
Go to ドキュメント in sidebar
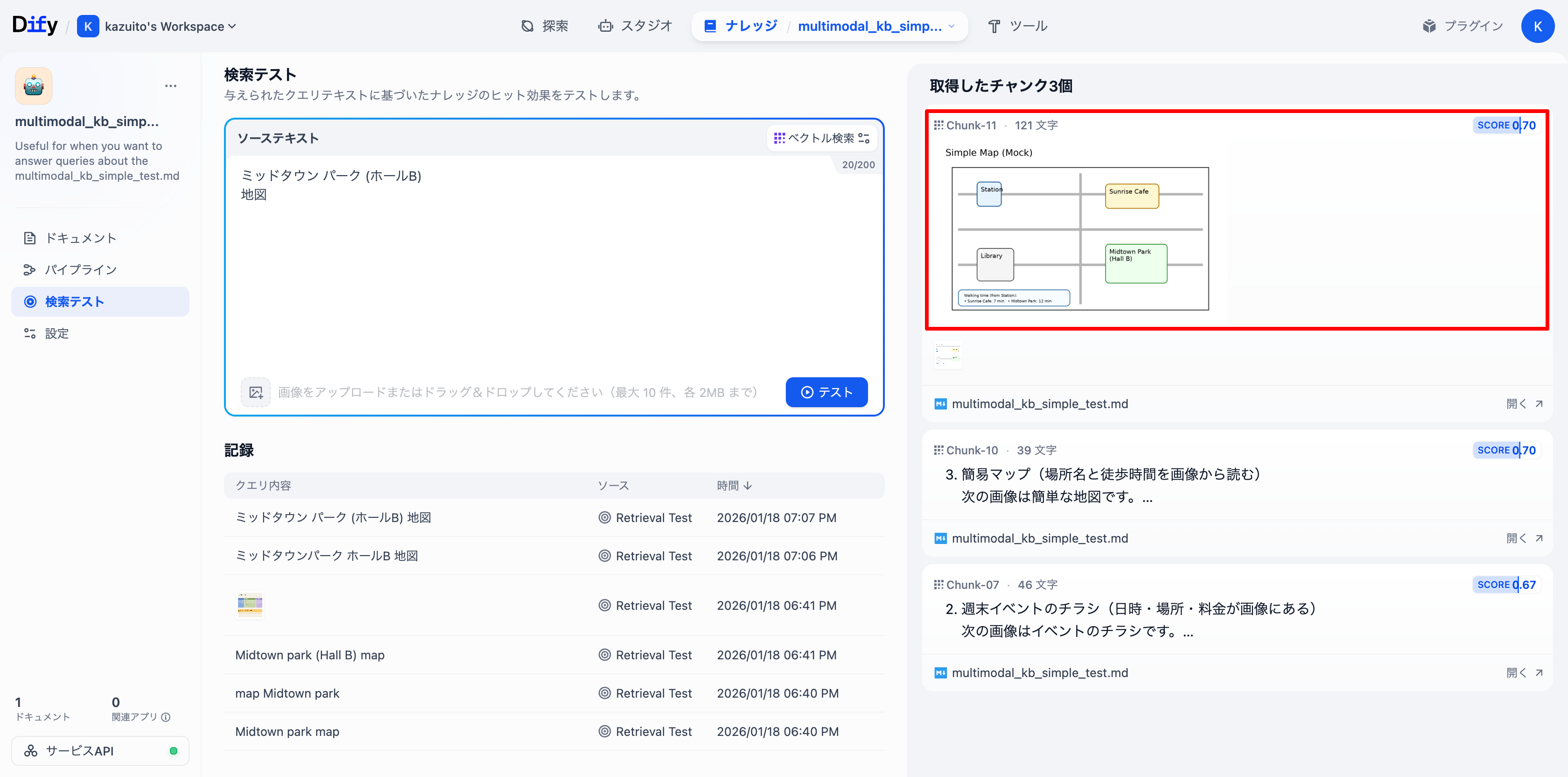pos(80,238)
